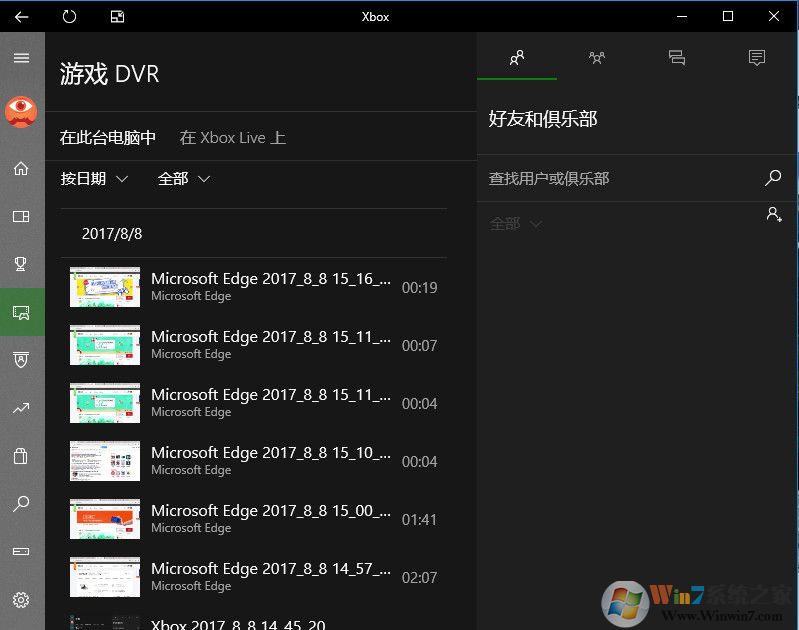Open the thumbnail of the 02:07 clip
This screenshot has height=630, width=799.
click(105, 577)
